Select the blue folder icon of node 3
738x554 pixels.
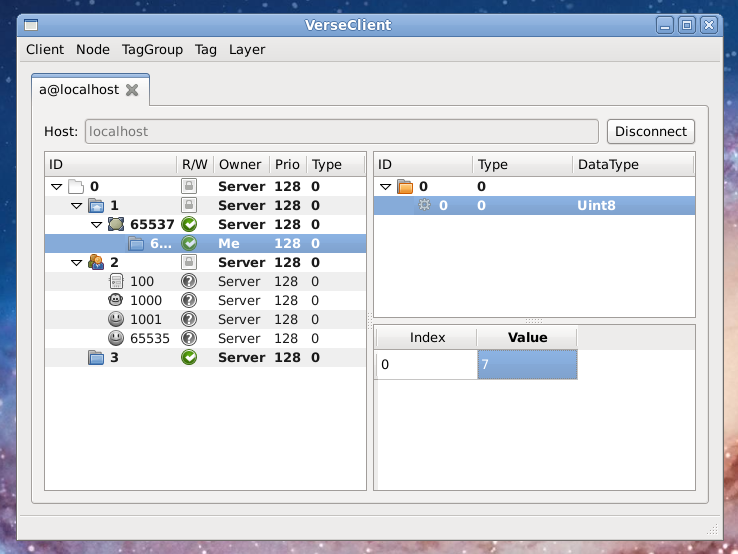pyautogui.click(x=96, y=357)
